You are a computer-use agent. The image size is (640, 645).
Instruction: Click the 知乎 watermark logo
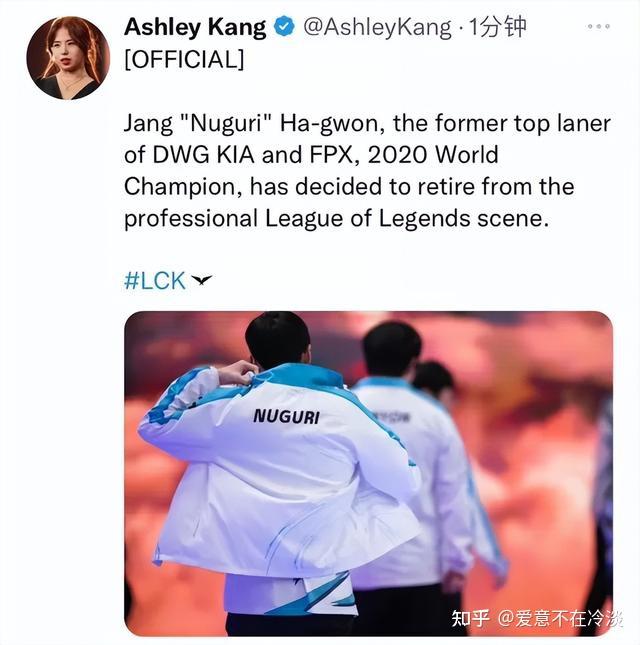pos(471,618)
